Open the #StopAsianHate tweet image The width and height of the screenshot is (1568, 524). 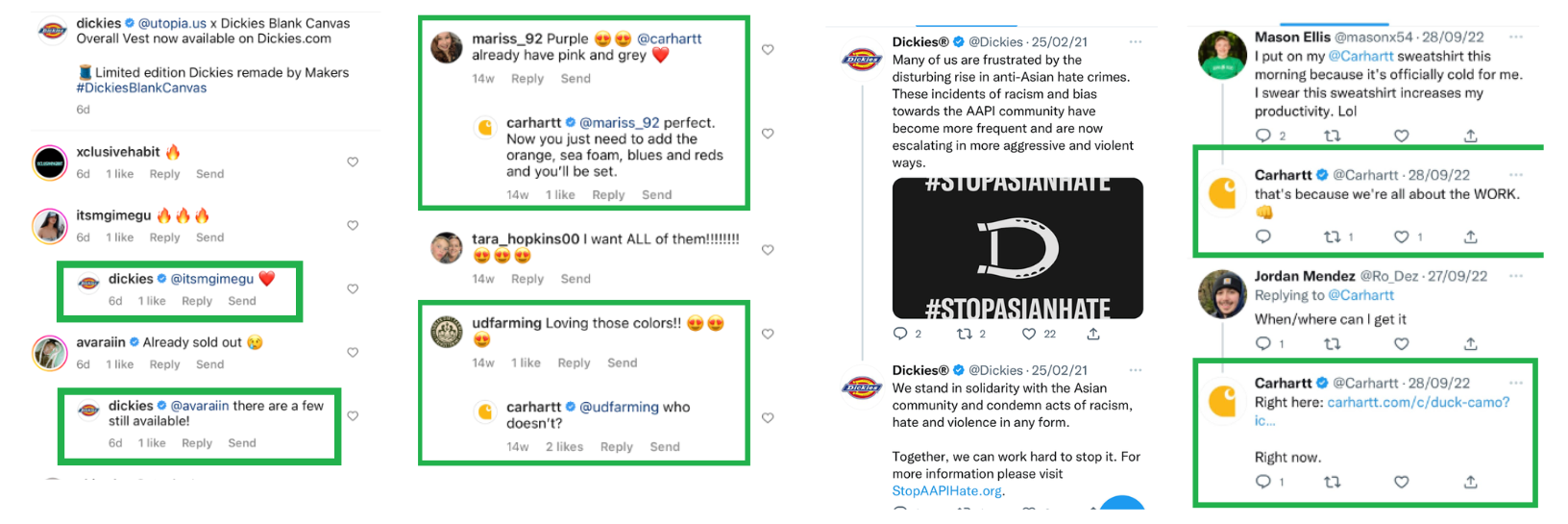coord(1017,248)
